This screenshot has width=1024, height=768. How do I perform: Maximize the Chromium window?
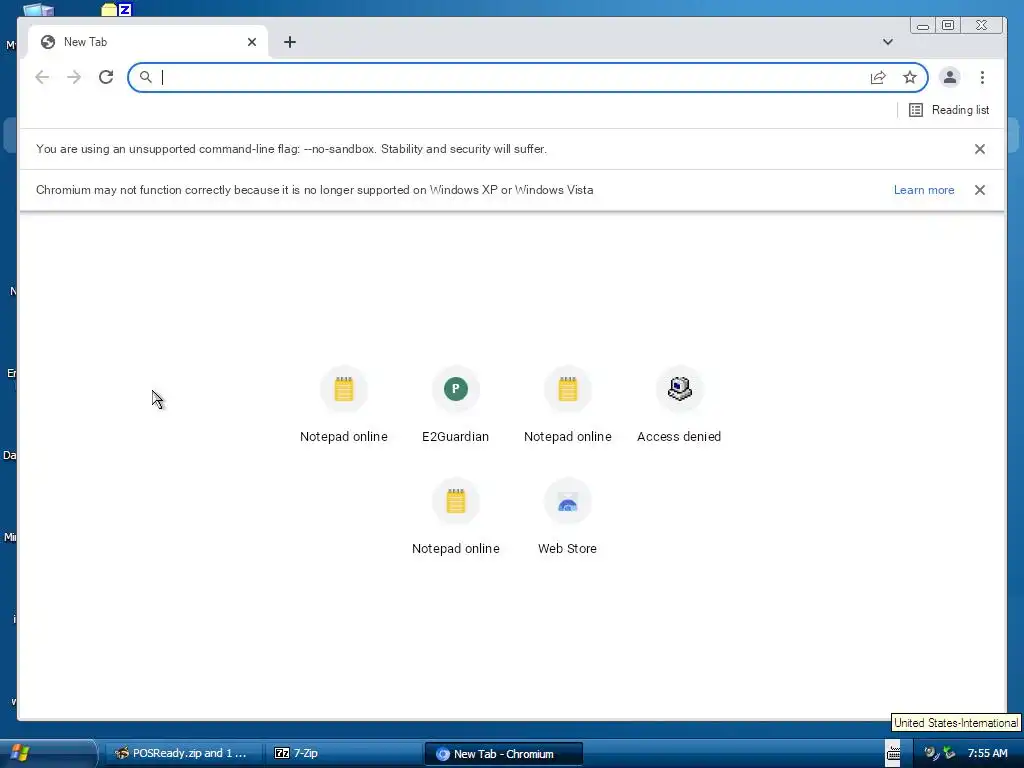pyautogui.click(x=948, y=25)
